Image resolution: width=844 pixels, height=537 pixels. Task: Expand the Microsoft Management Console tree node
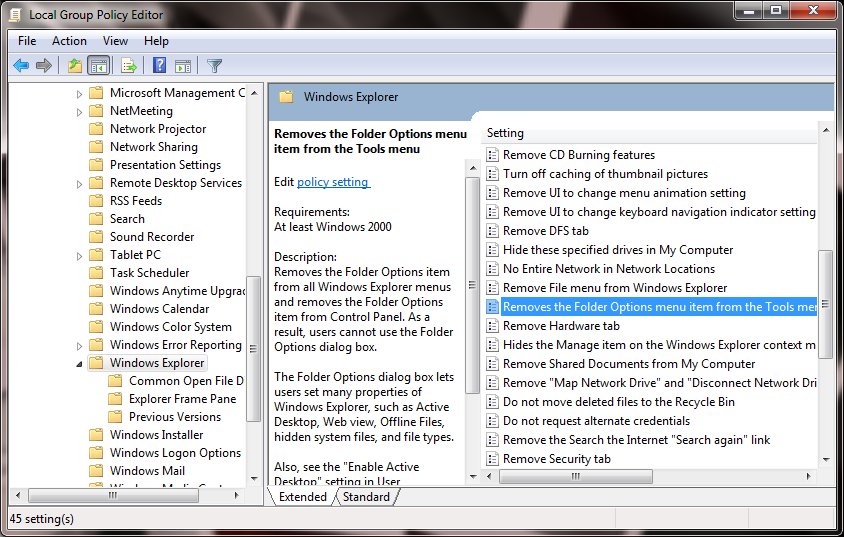pos(79,94)
